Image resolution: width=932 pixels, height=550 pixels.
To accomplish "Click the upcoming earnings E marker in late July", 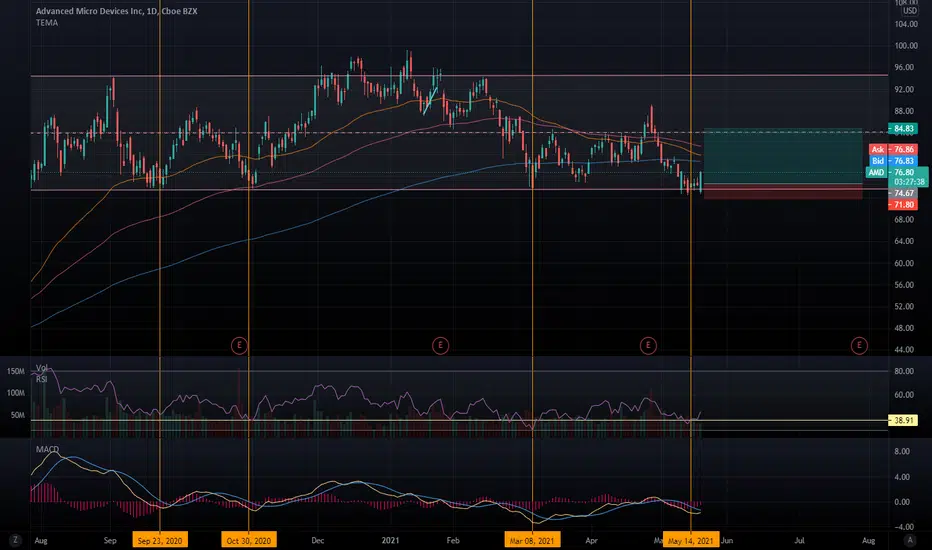I will coord(859,345).
